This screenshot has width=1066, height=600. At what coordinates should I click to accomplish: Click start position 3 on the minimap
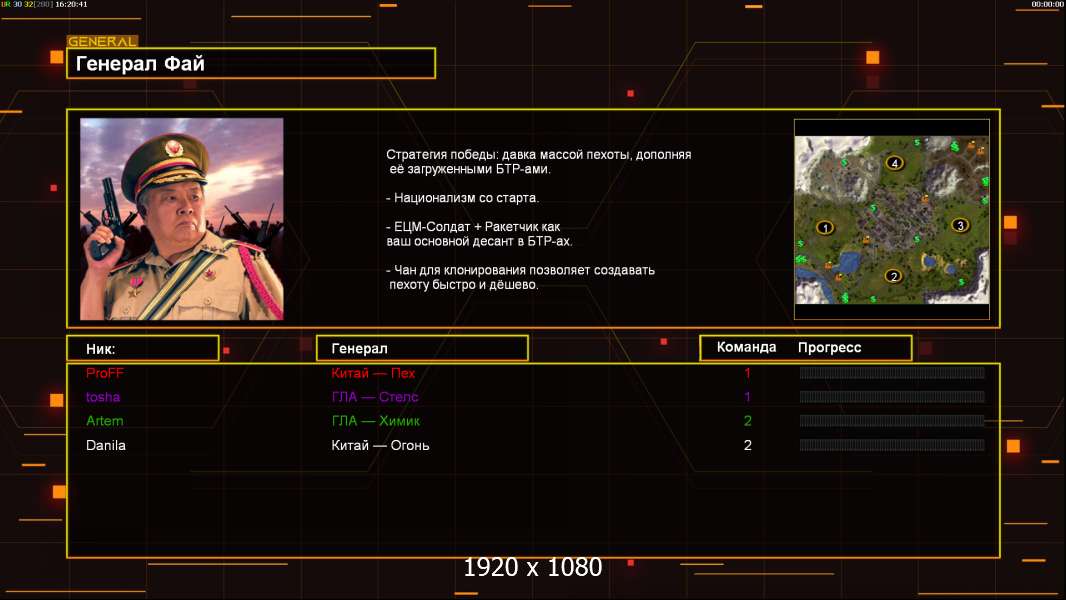coord(959,225)
